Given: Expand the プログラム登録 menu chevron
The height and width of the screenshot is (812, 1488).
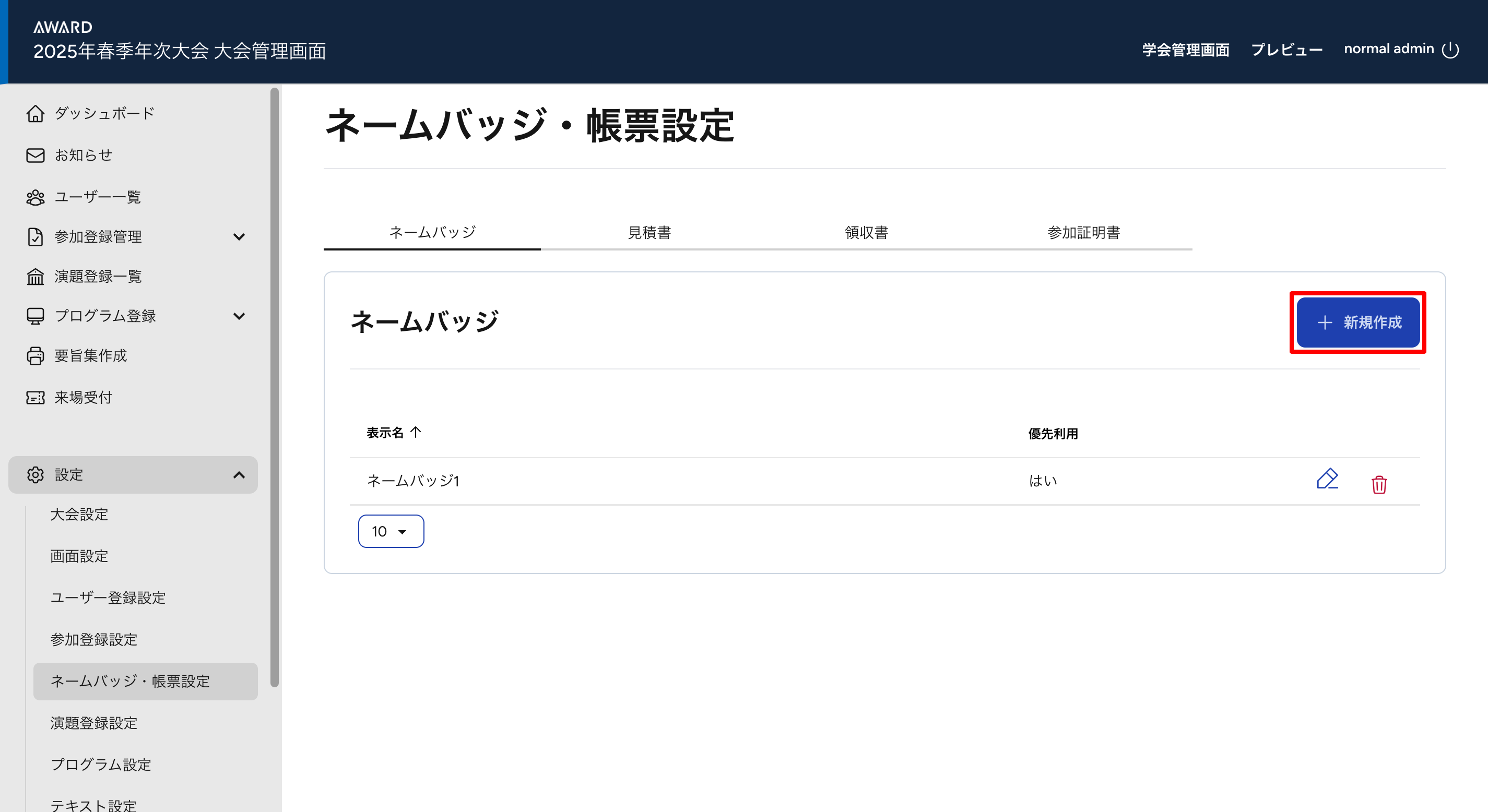Looking at the screenshot, I should 239,316.
